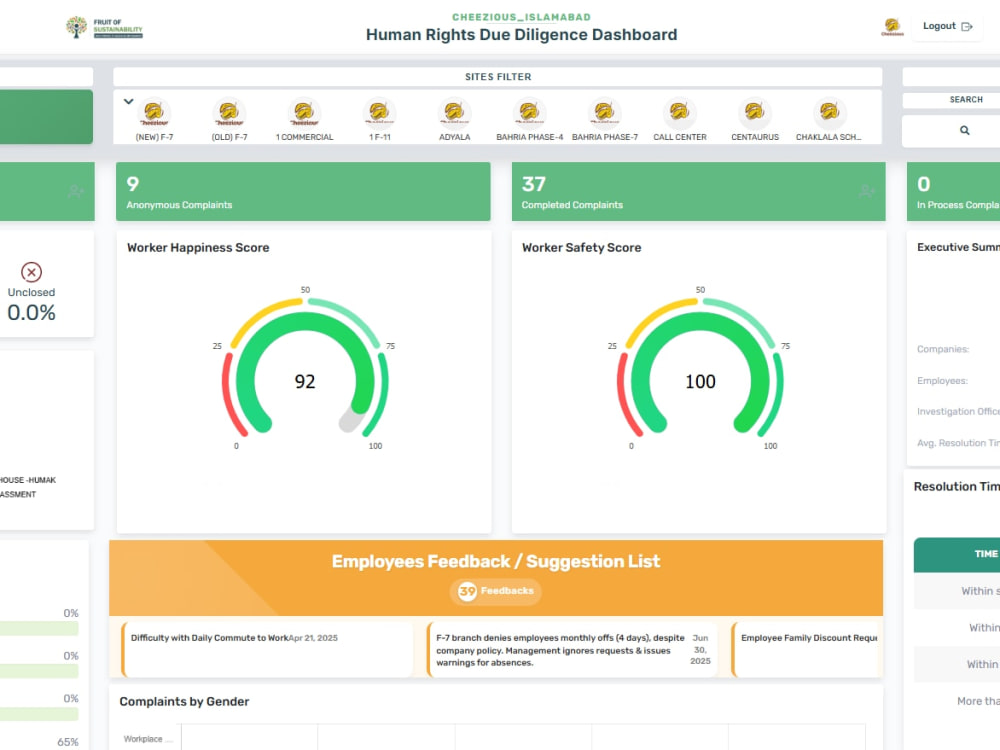Click the search magnifier icon
This screenshot has height=750, width=1000.
point(965,130)
